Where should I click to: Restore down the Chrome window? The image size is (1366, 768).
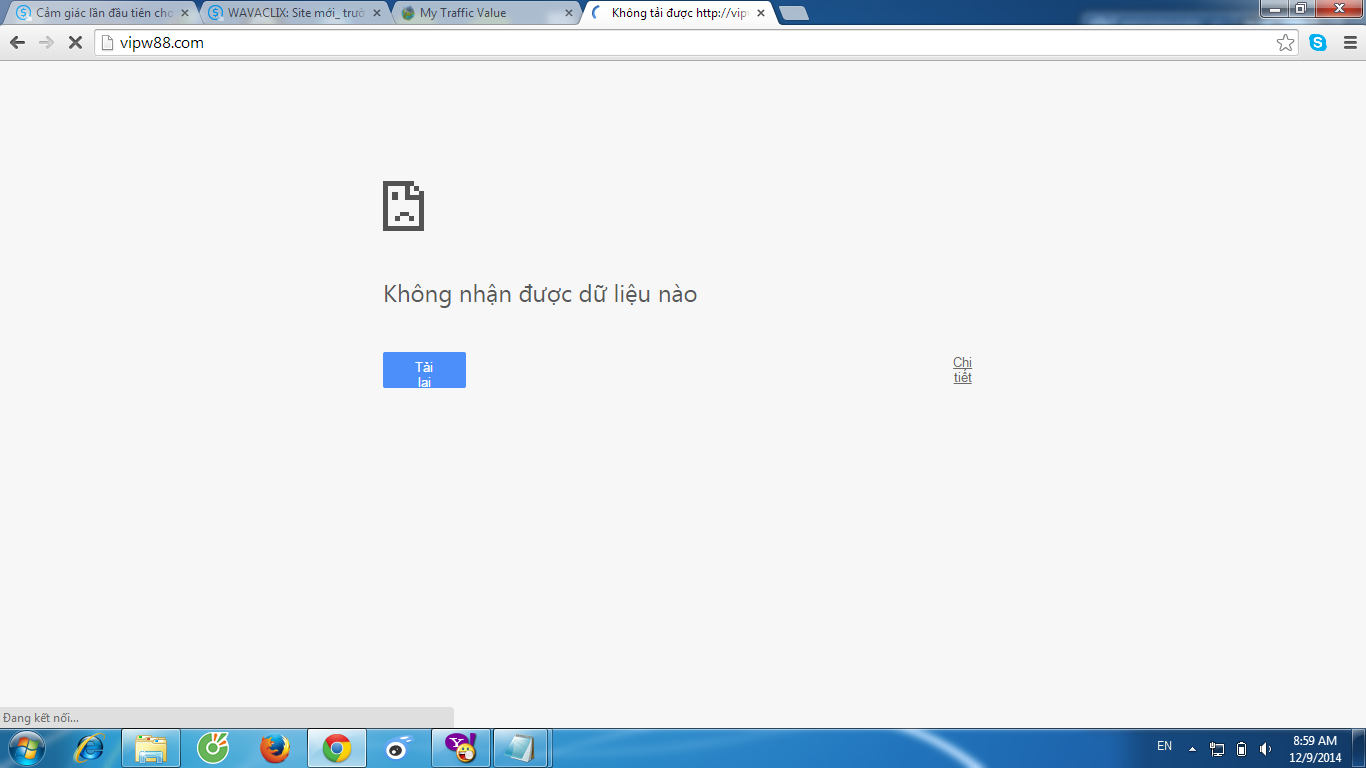click(x=1301, y=8)
